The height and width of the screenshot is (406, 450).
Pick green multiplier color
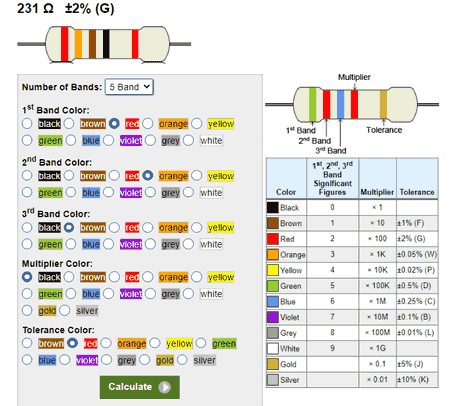pyautogui.click(x=27, y=294)
